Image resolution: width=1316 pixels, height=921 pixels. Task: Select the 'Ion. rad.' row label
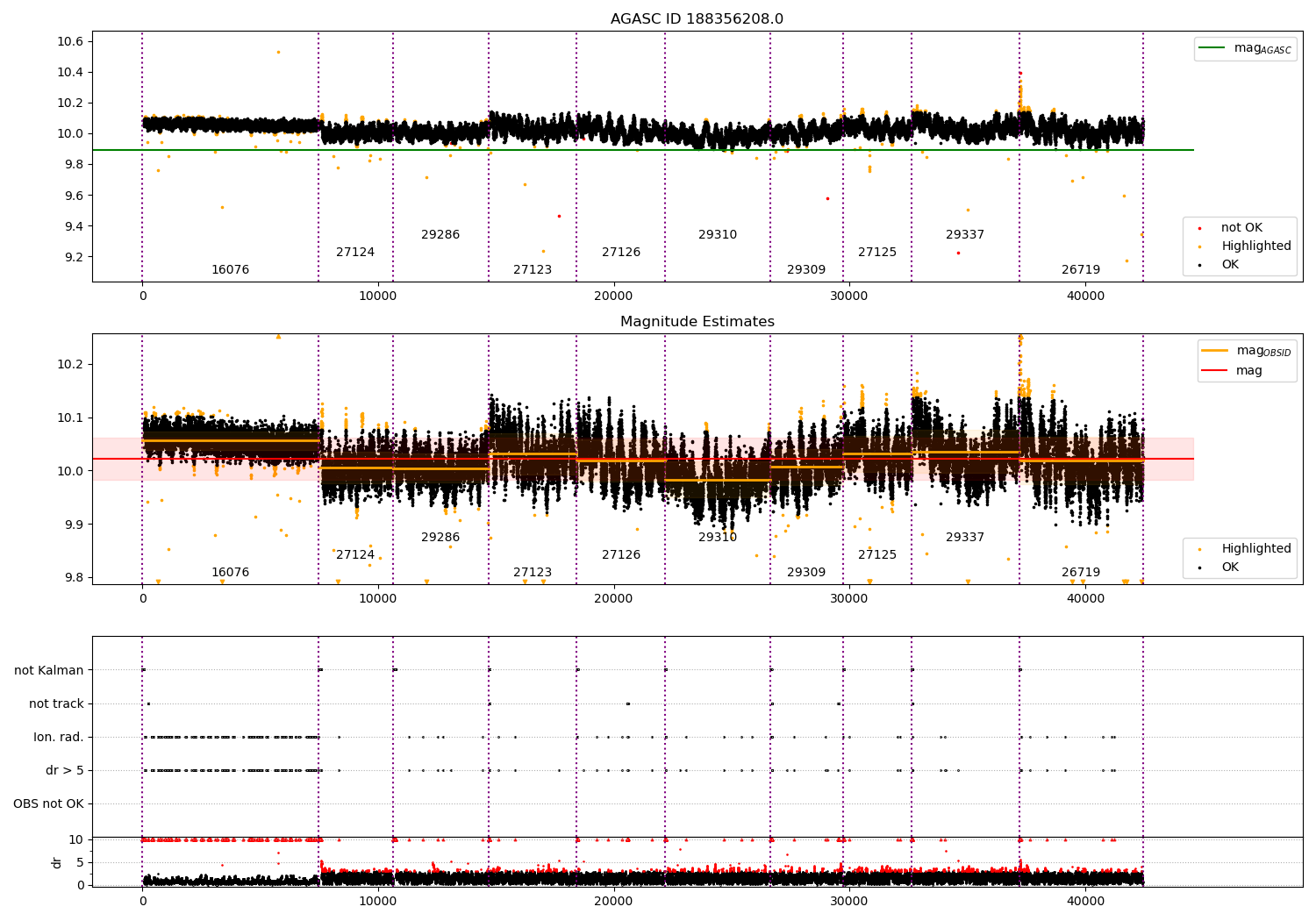click(x=59, y=738)
